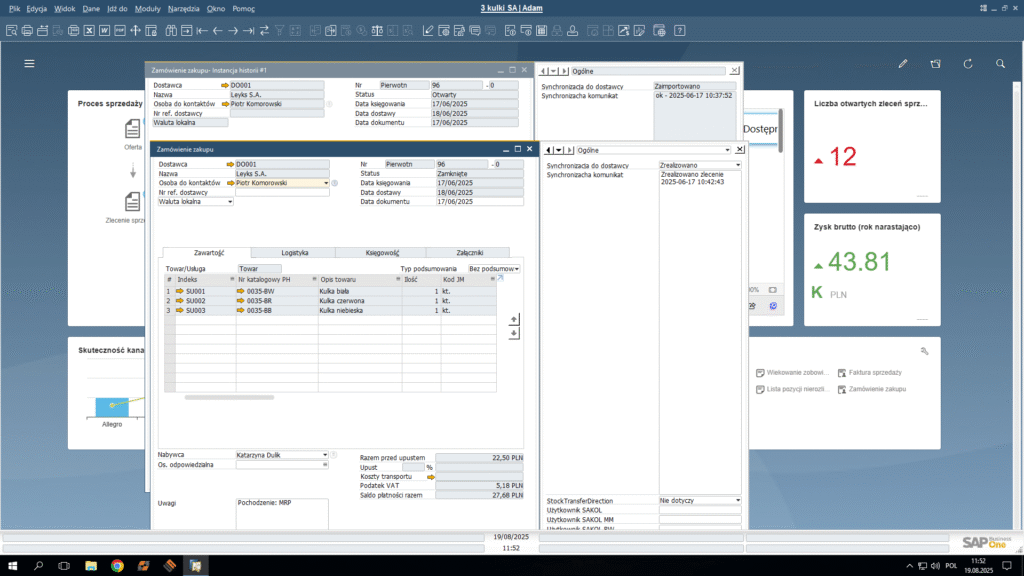
Task: Switch to the Logistyka tab
Action: coord(295,253)
